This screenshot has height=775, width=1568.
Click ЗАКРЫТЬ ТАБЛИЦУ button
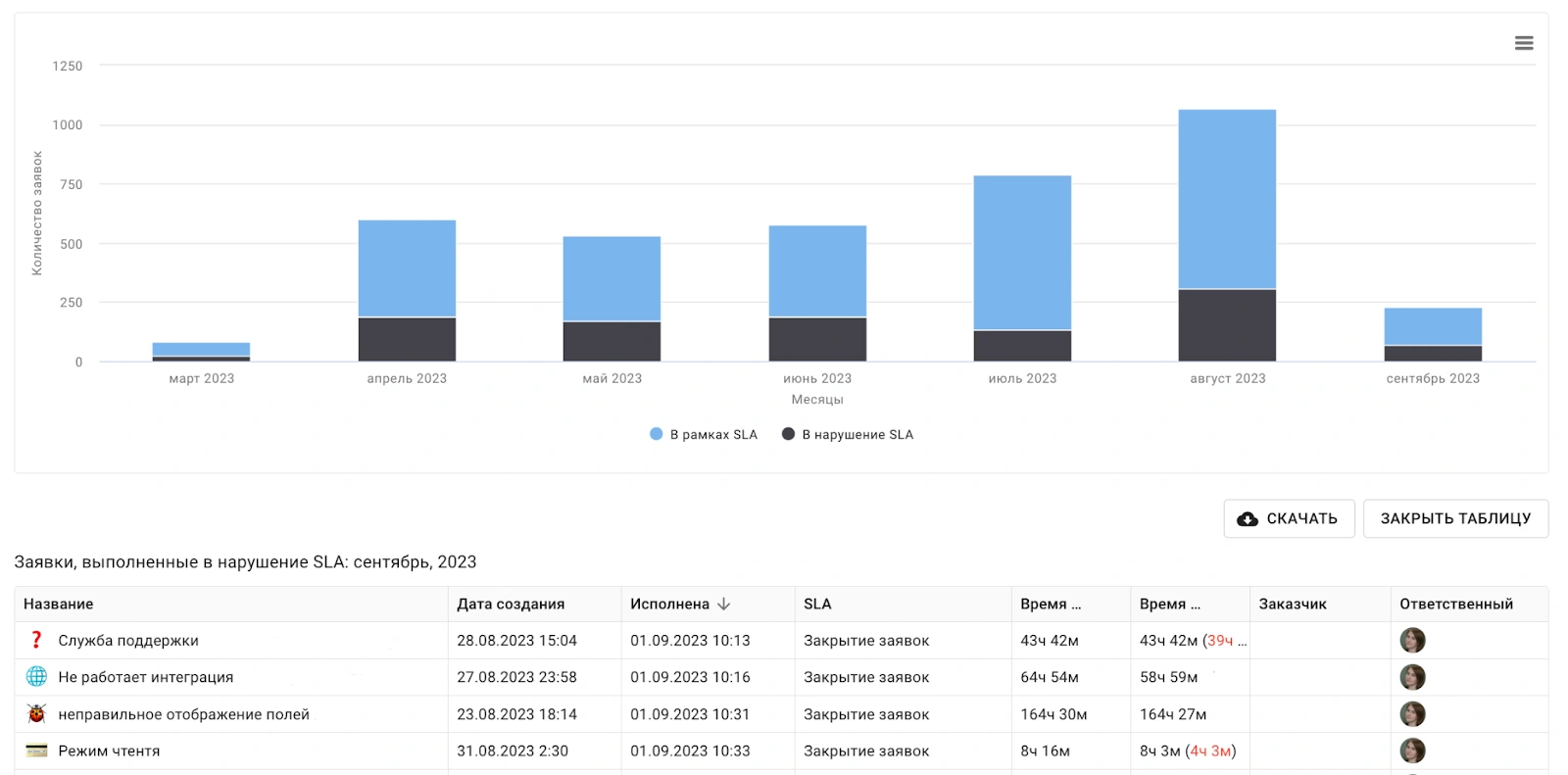point(1455,518)
